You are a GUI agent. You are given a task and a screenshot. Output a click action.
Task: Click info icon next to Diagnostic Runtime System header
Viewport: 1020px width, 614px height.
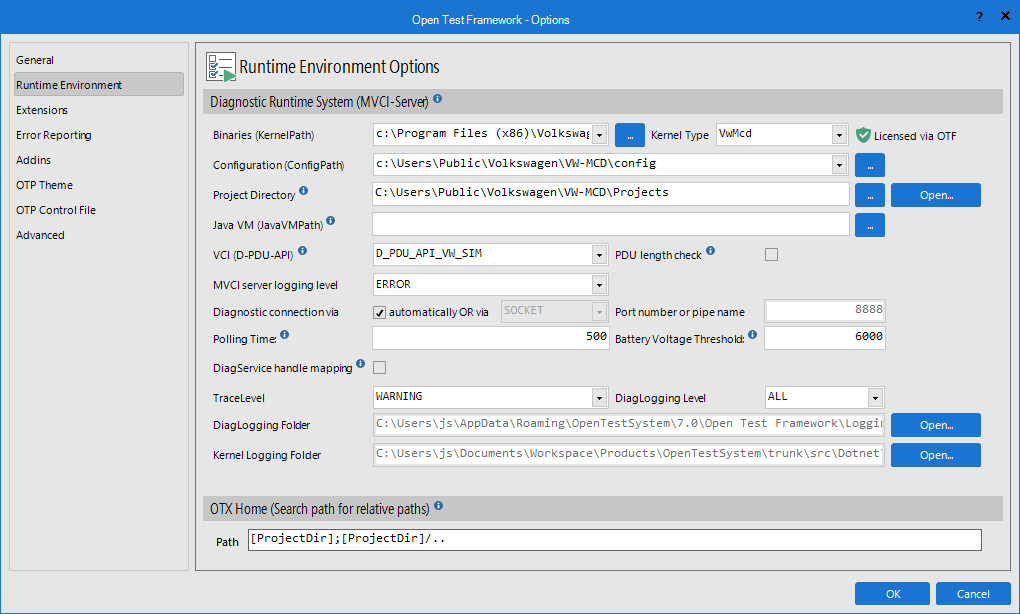[x=438, y=100]
